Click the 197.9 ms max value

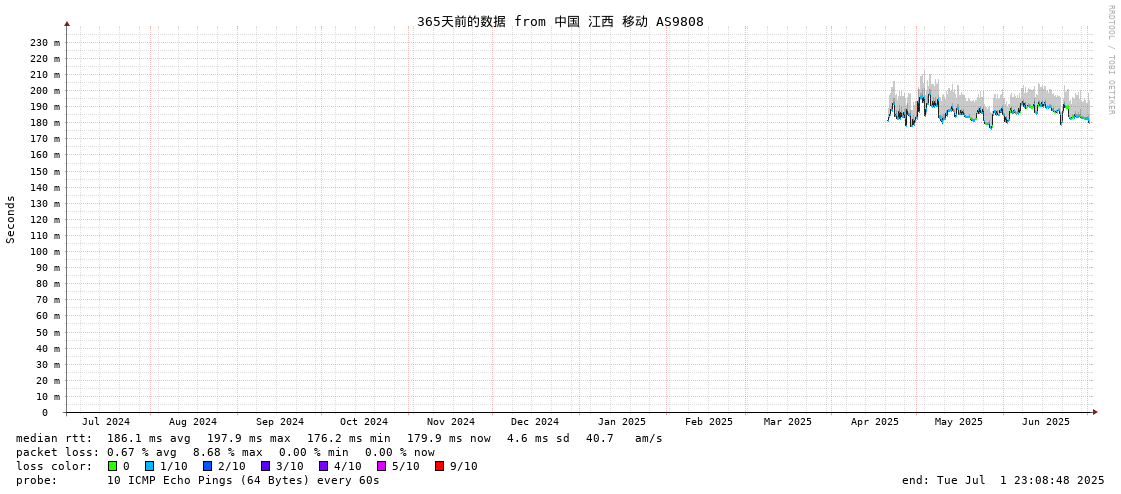coord(249,438)
